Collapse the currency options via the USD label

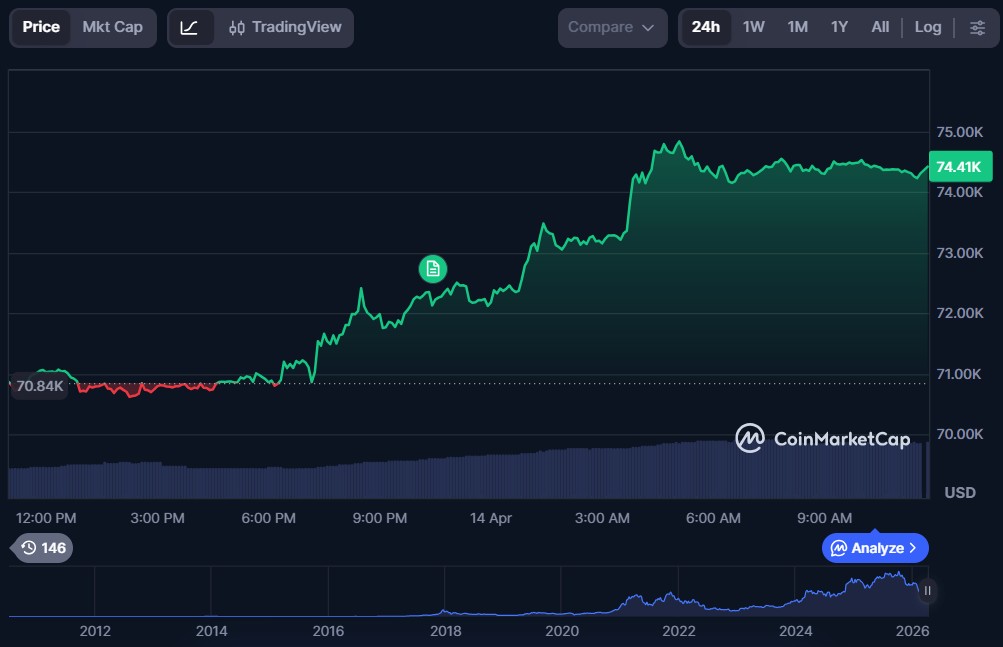pyautogui.click(x=959, y=492)
